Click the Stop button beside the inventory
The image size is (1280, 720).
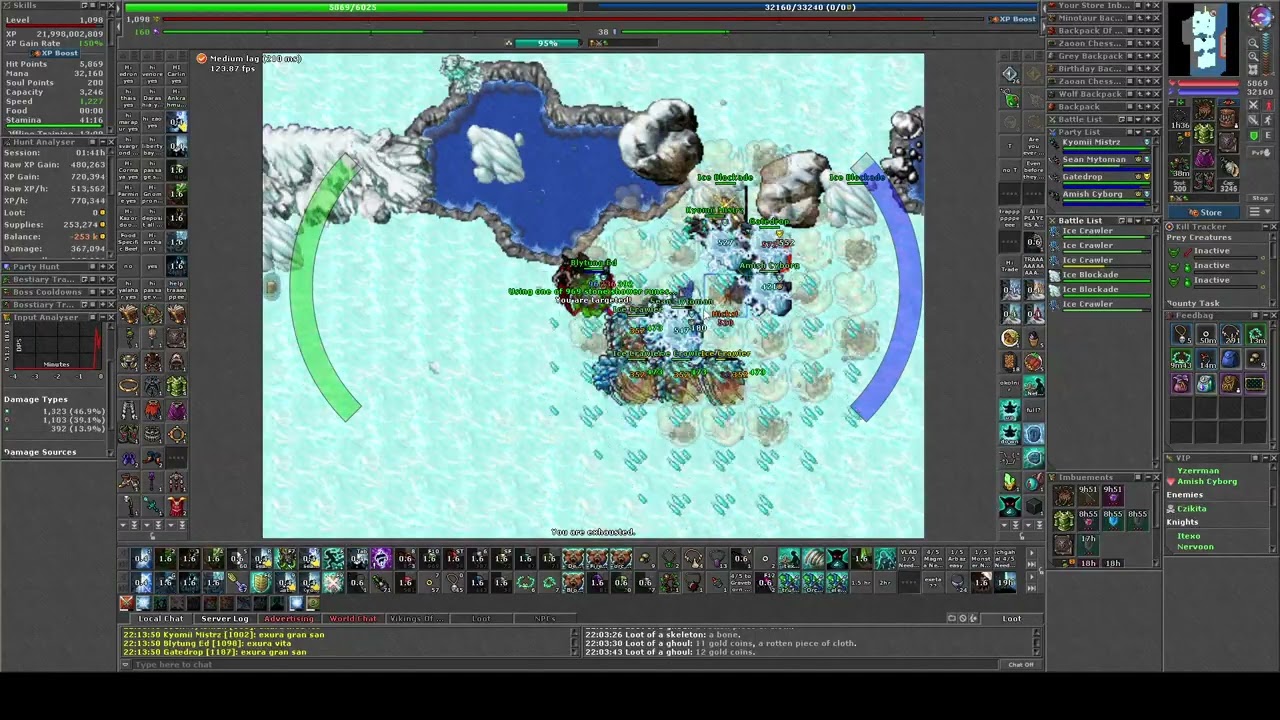point(1261,198)
